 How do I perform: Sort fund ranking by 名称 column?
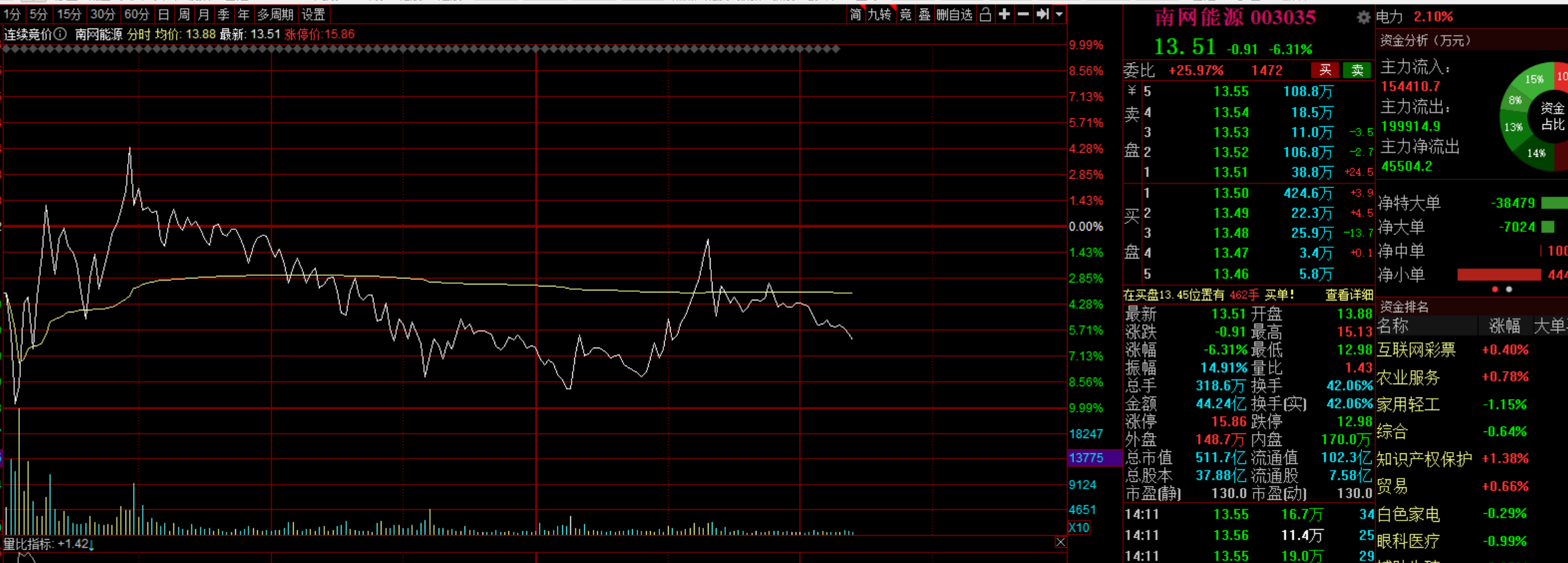pos(1393,326)
